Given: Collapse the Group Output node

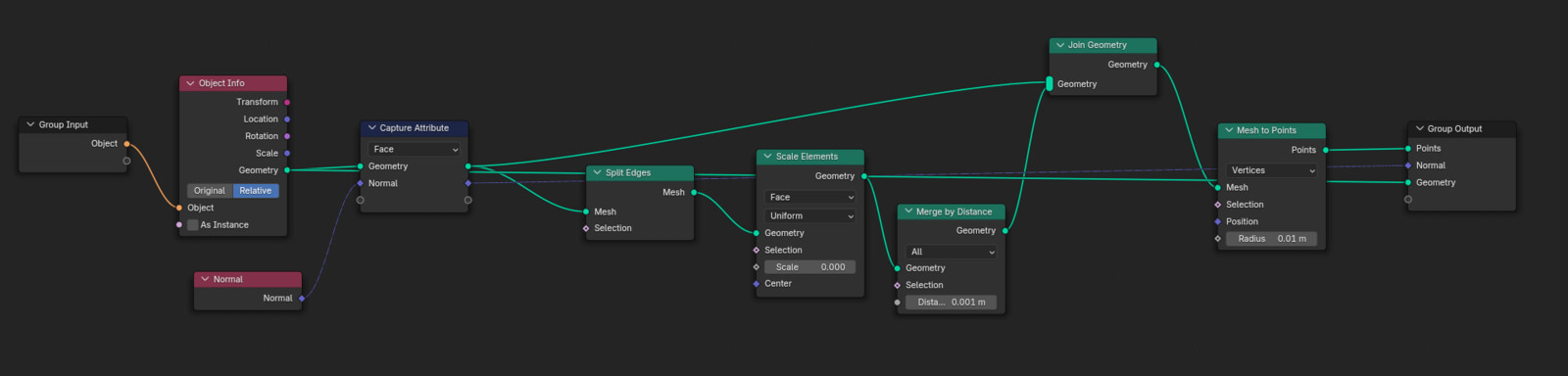Looking at the screenshot, I should (x=1419, y=129).
